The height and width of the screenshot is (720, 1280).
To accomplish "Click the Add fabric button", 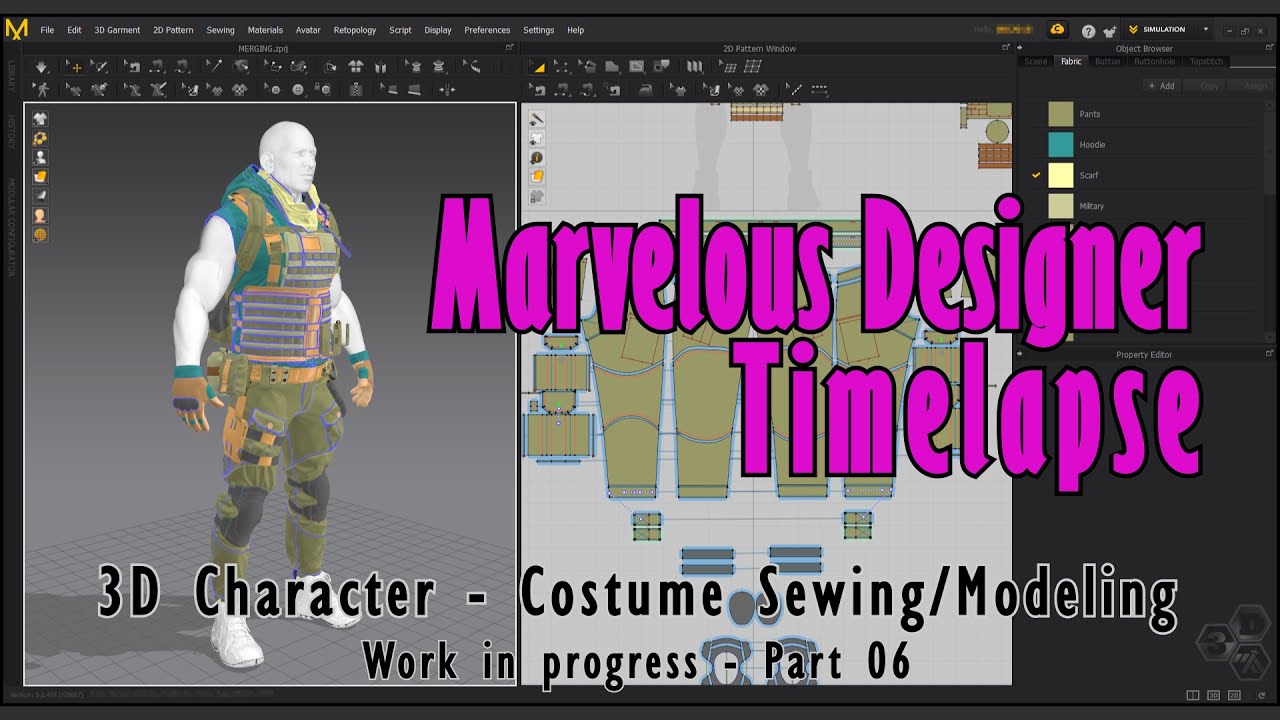I will 1162,86.
